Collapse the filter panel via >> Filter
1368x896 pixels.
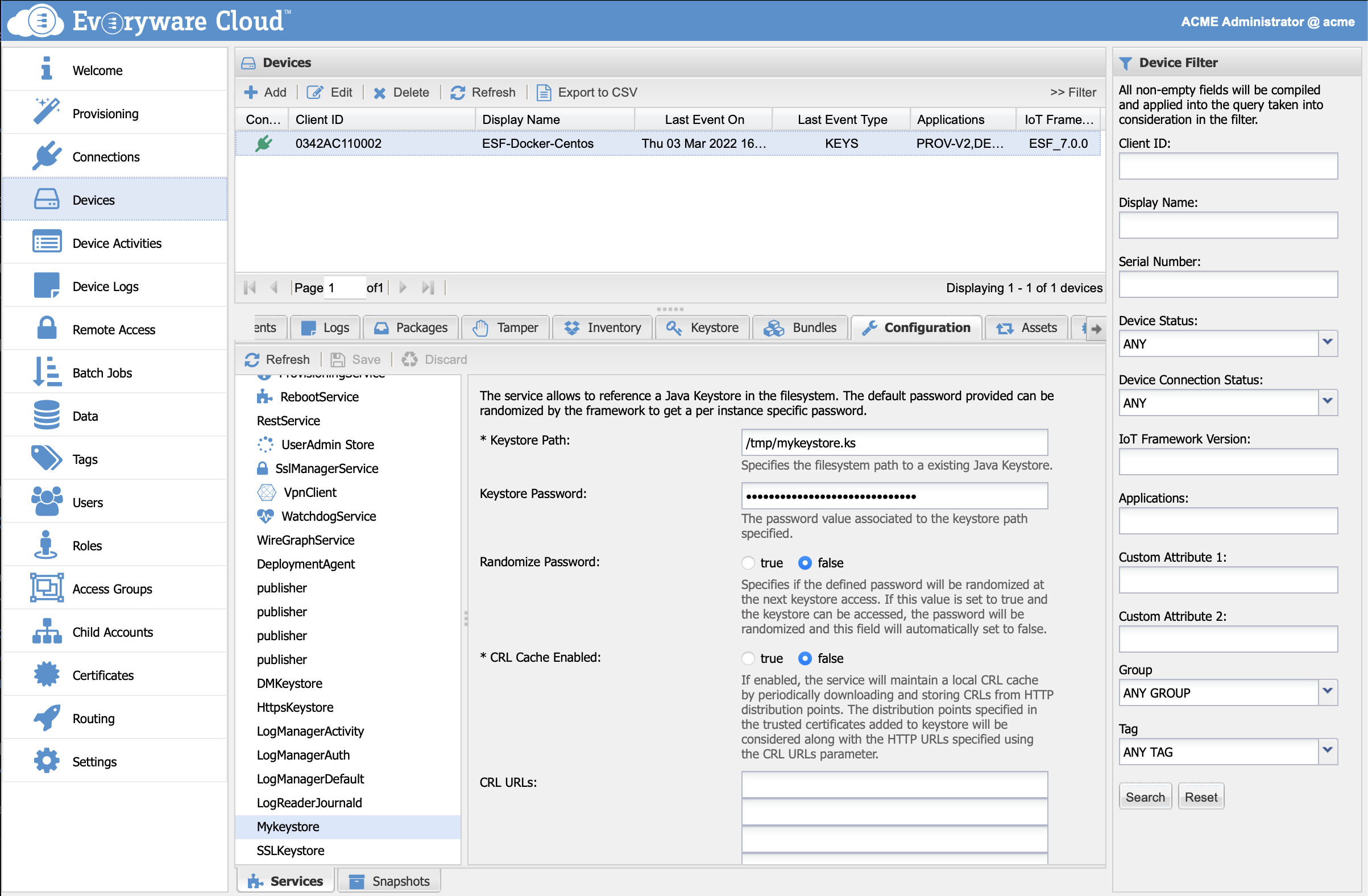coord(1072,92)
